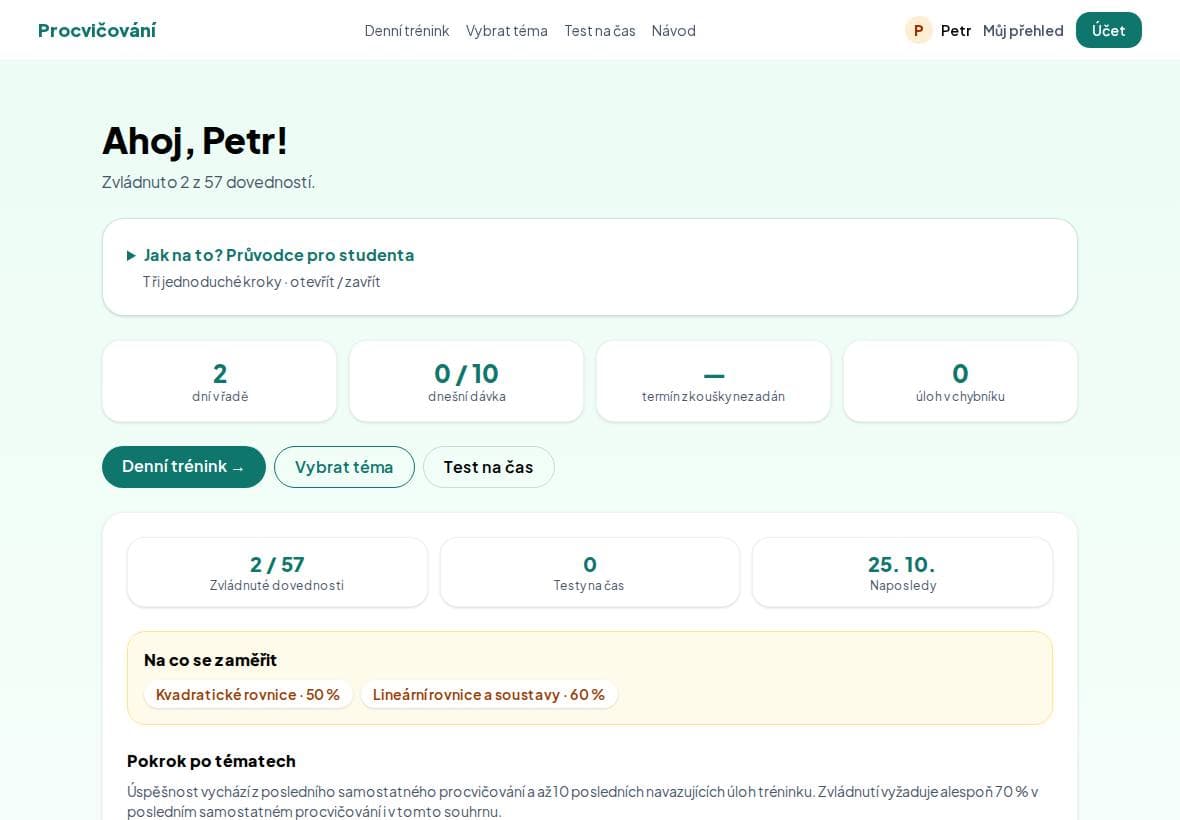The height and width of the screenshot is (820, 1180).
Task: Click the Zvládnuto 2 z 57 dovedností text
Action: pyautogui.click(x=208, y=182)
